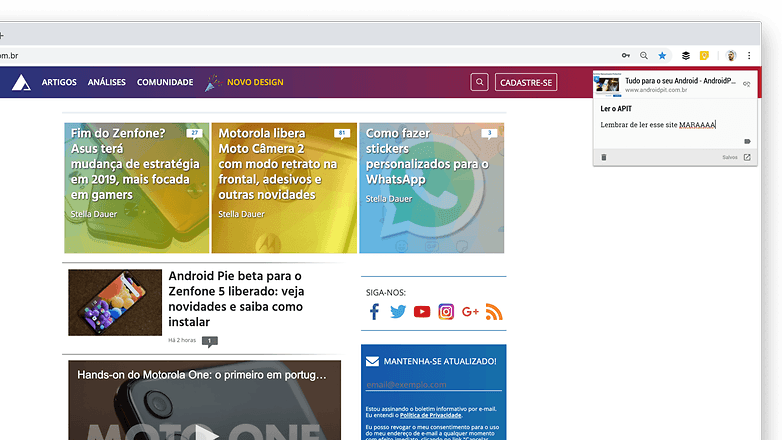Click the comment bubble showing 27

(195, 134)
